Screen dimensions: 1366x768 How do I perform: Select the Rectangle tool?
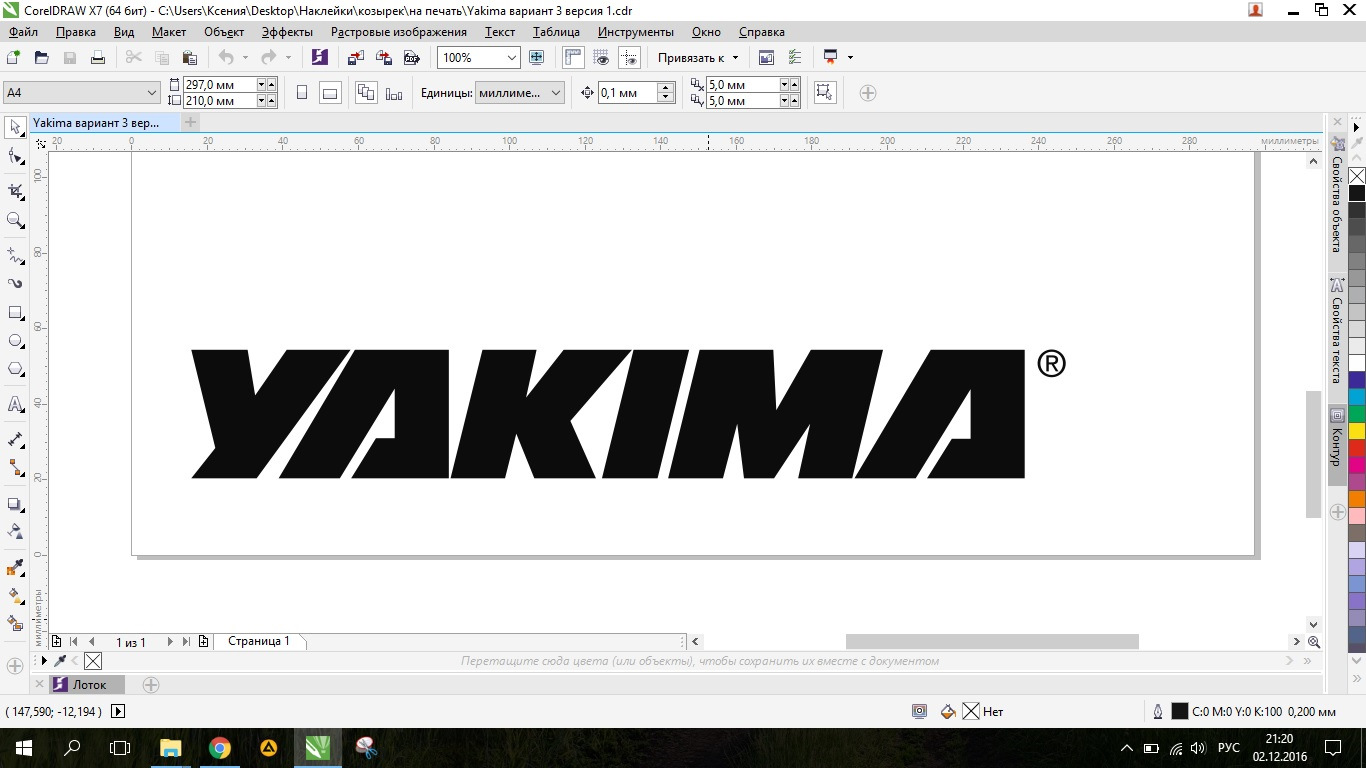[x=16, y=313]
